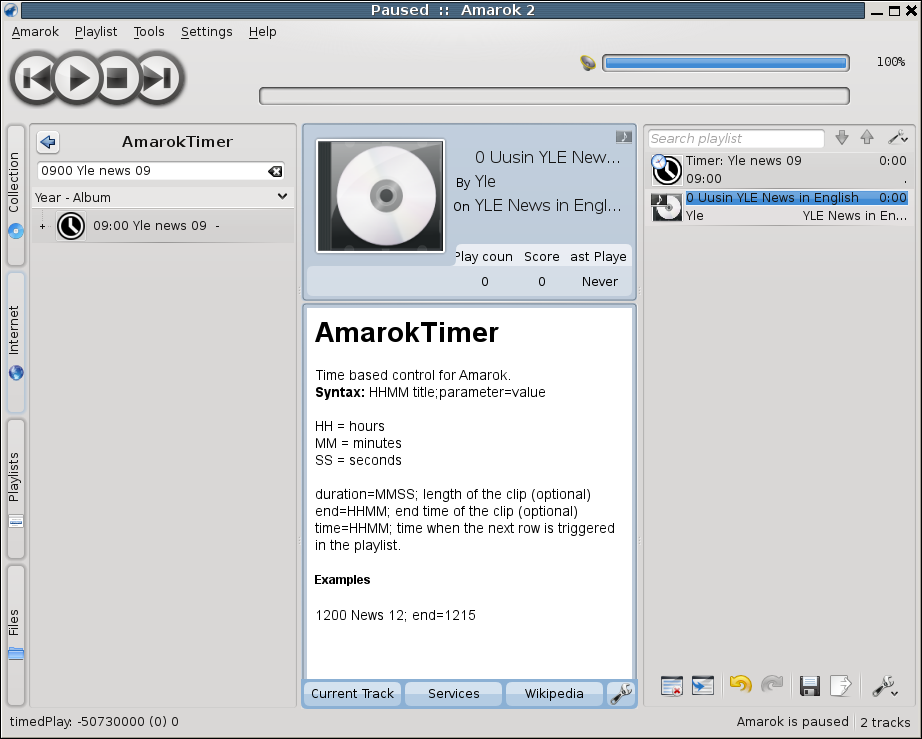Click '2 tracks' in the status bar
This screenshot has width=922, height=739.
[885, 722]
